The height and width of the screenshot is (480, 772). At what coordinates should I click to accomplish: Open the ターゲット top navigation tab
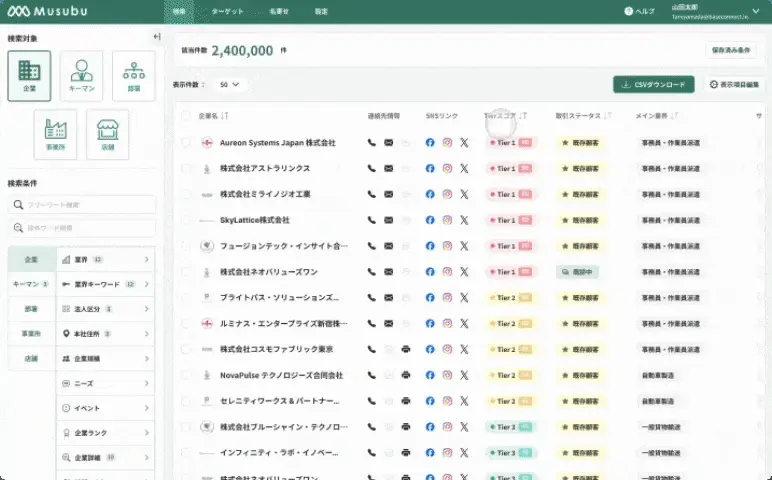[x=227, y=11]
